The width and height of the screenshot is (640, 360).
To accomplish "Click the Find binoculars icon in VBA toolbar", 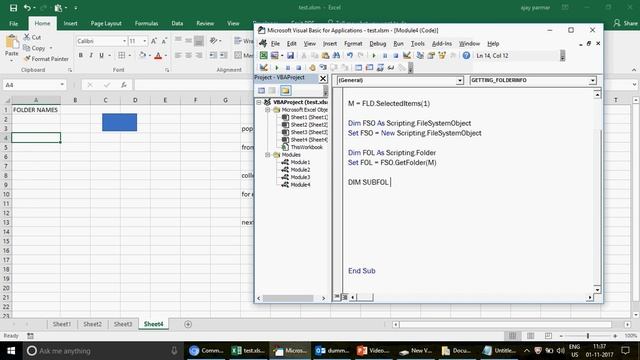I will point(336,56).
